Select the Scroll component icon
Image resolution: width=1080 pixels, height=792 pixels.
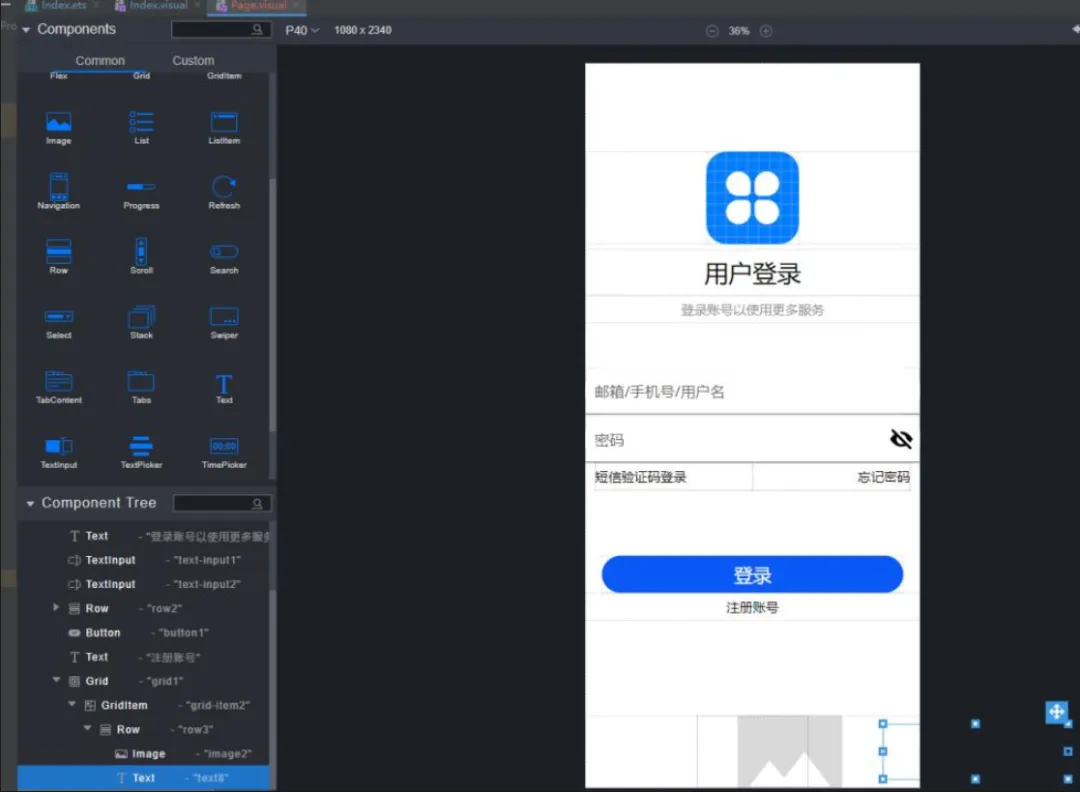(141, 251)
